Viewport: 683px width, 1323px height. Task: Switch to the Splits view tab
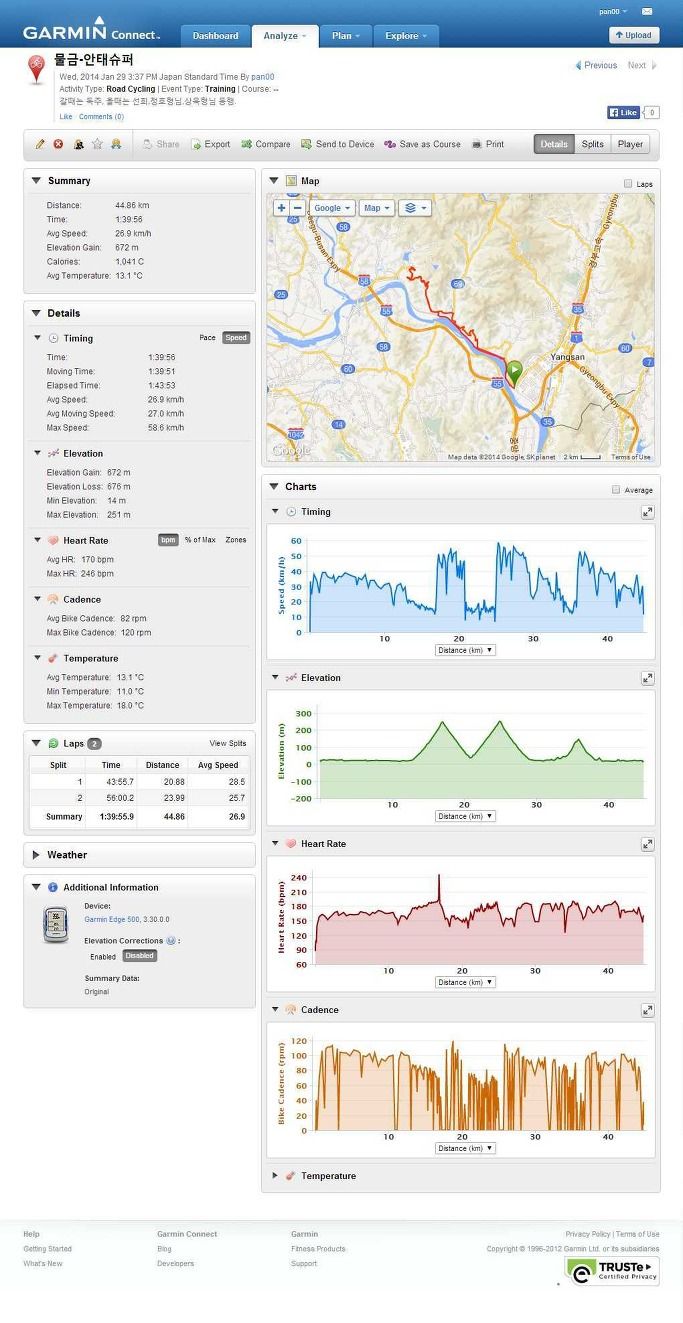coord(593,144)
